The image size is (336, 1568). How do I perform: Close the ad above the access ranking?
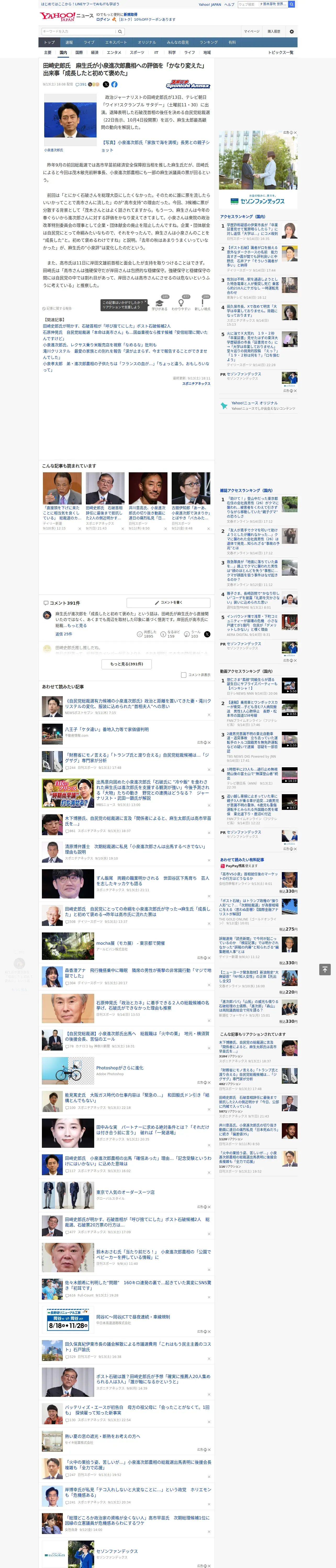click(x=295, y=133)
